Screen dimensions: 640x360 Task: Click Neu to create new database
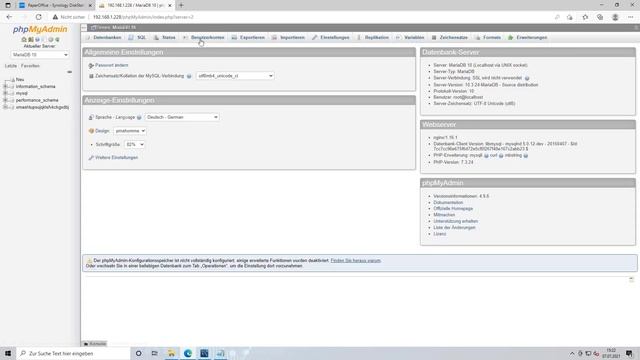tap(20, 80)
